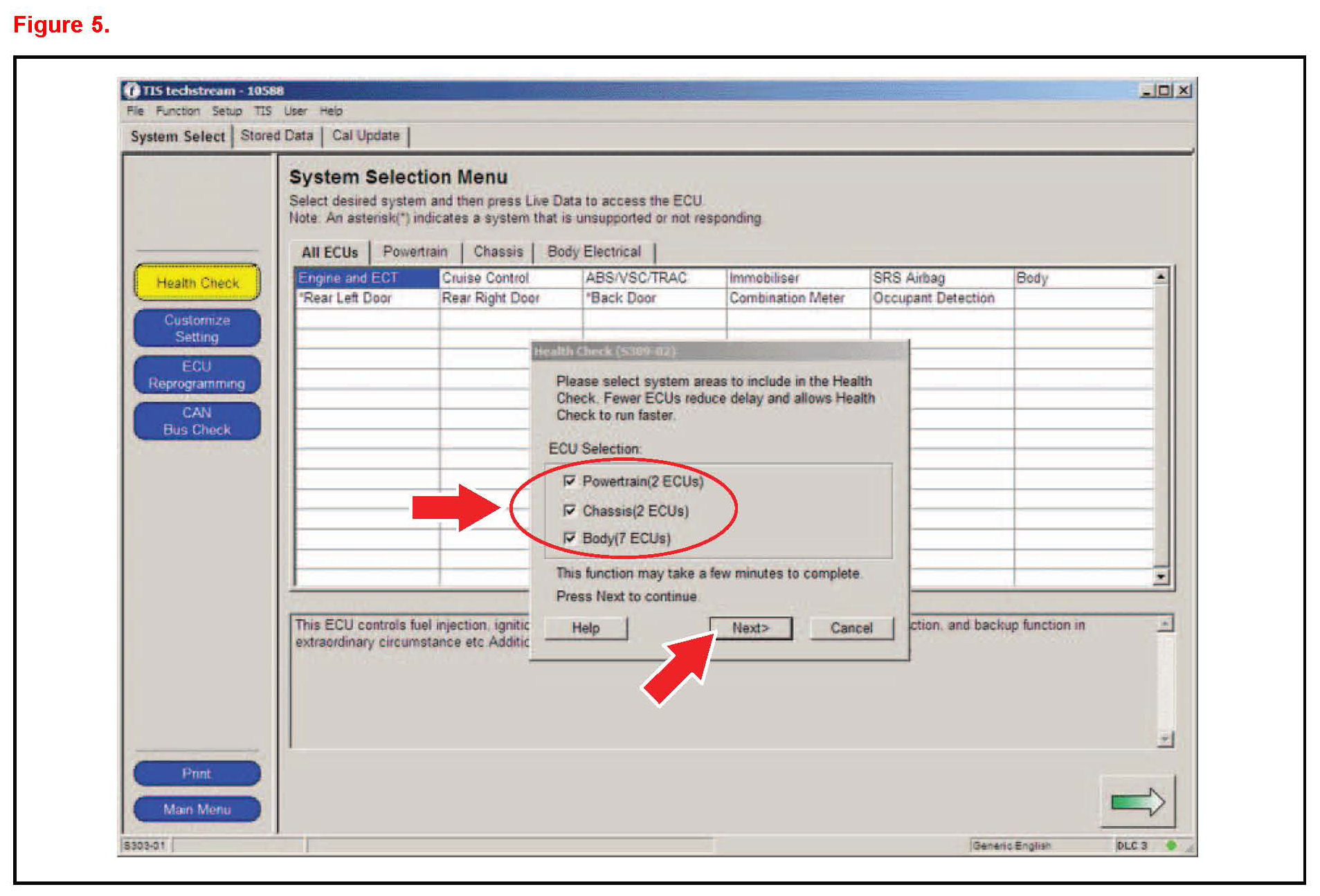Image resolution: width=1320 pixels, height=896 pixels.
Task: Disable the Body(7 ECUs) checkbox
Action: click(570, 538)
